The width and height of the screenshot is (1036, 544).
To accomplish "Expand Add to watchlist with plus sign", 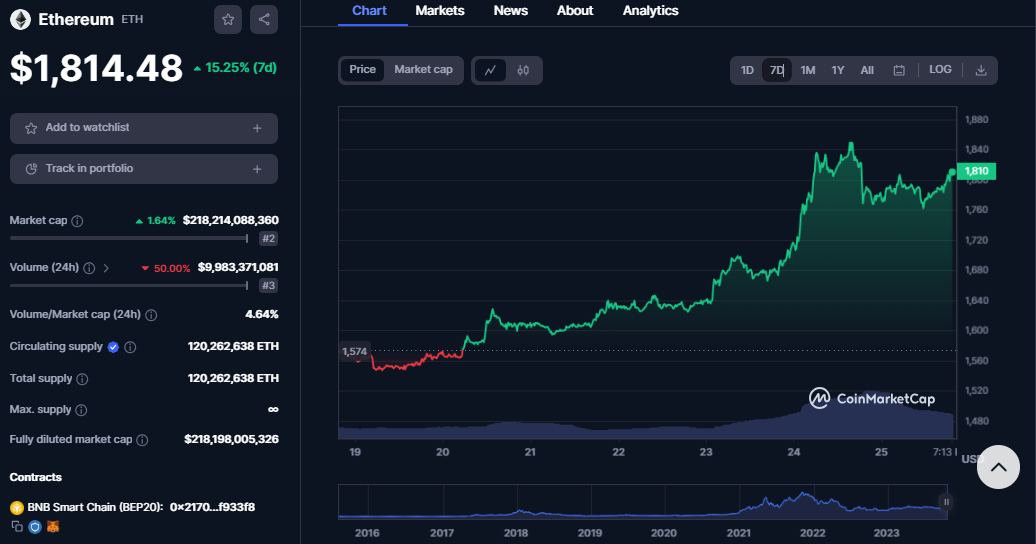I will [257, 128].
